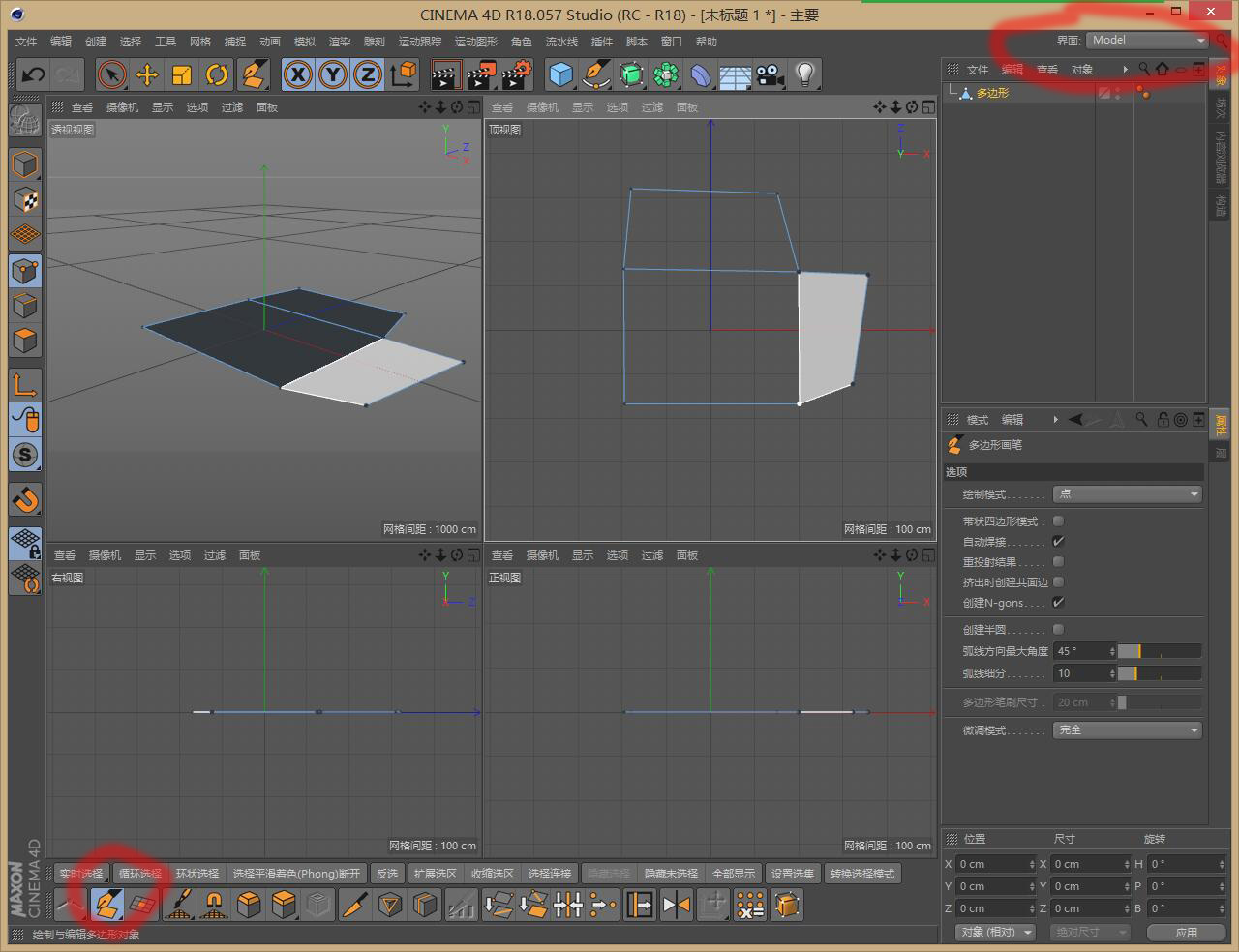
Task: Open the 界面 Model layout dropdown
Action: coord(1147,41)
